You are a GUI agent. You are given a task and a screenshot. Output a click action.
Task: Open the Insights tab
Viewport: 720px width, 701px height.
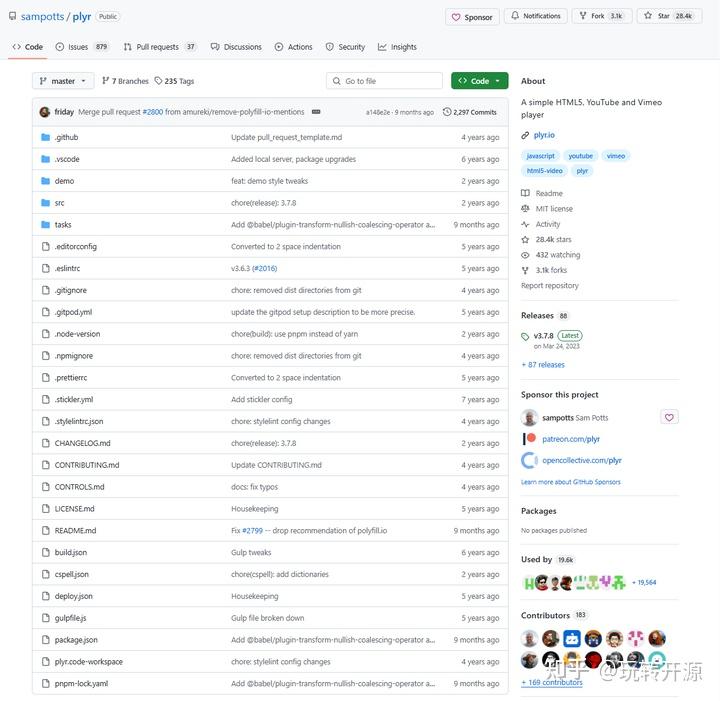pyautogui.click(x=397, y=47)
